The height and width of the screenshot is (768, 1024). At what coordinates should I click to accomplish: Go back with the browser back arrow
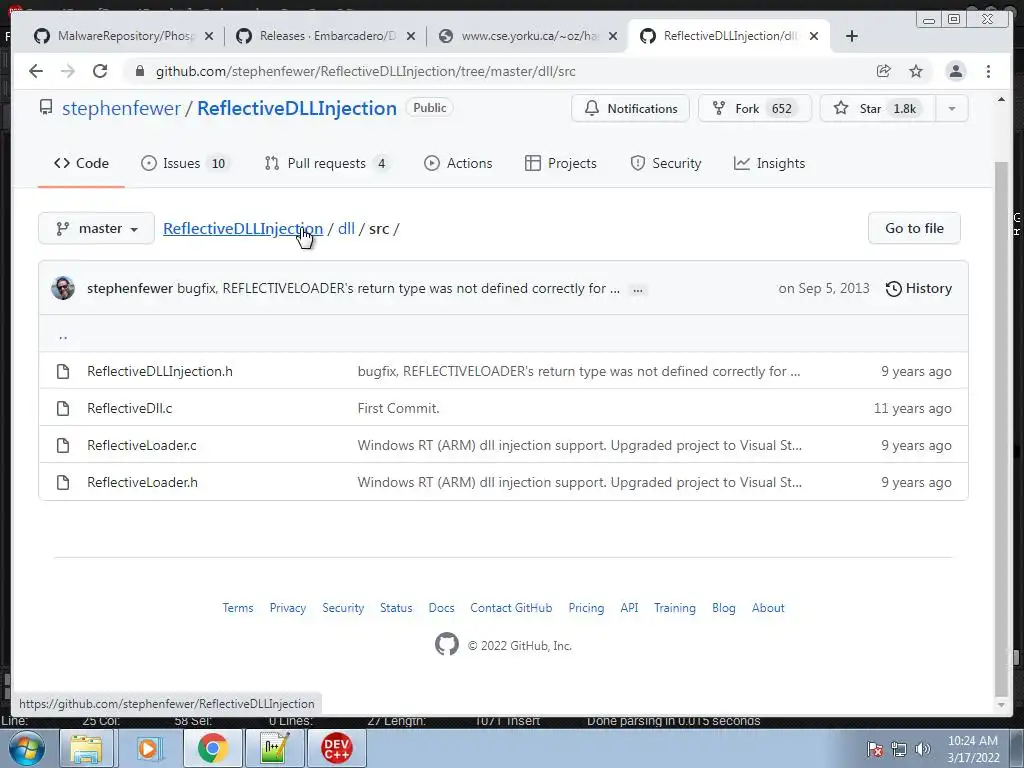pyautogui.click(x=36, y=71)
